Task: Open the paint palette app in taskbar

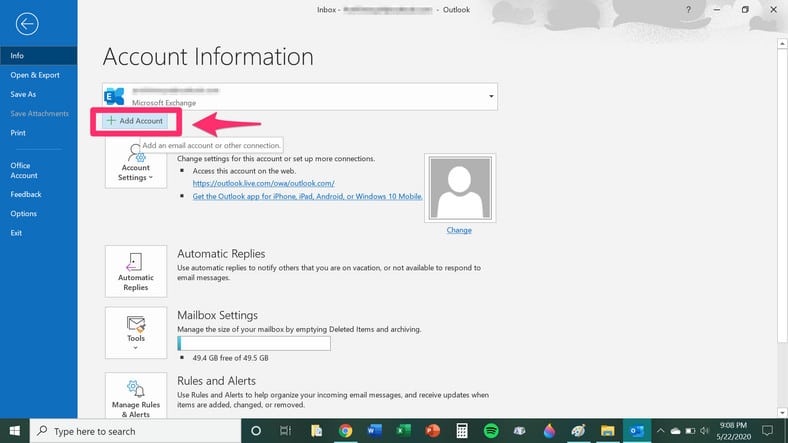Action: point(578,431)
